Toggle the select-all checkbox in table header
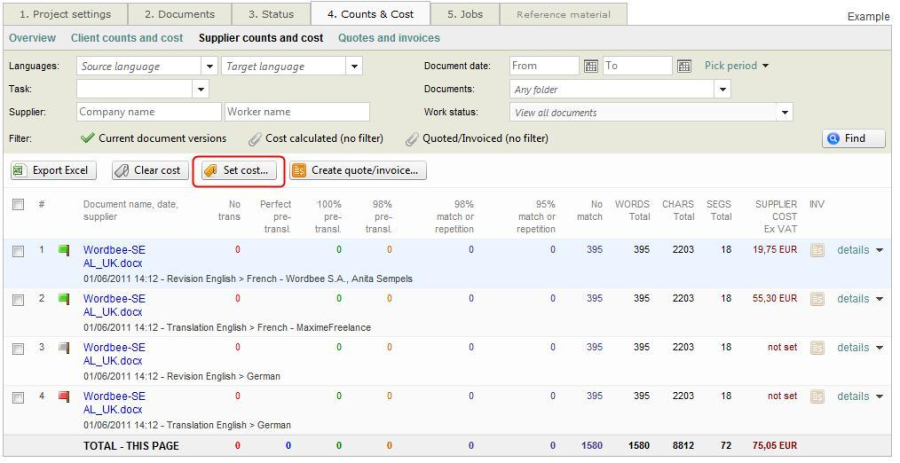Screen dimensions: 900x463 [17, 204]
